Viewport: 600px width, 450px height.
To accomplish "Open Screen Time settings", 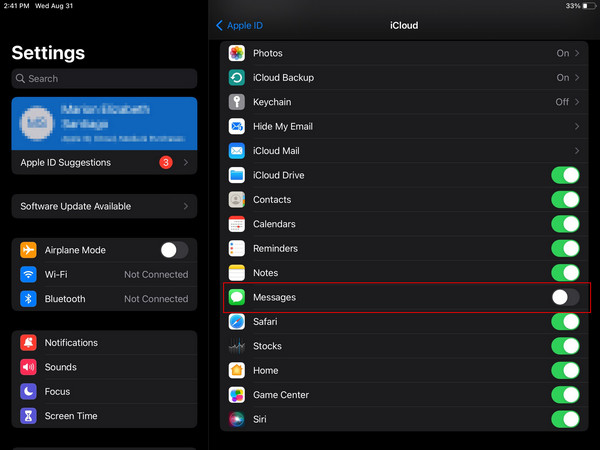I will [104, 416].
